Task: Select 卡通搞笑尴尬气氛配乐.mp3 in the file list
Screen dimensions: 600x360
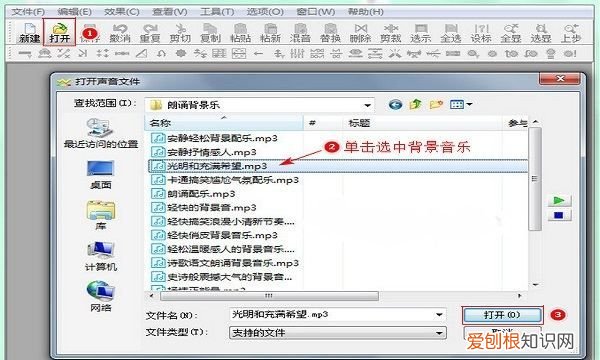Action: pyautogui.click(x=225, y=180)
